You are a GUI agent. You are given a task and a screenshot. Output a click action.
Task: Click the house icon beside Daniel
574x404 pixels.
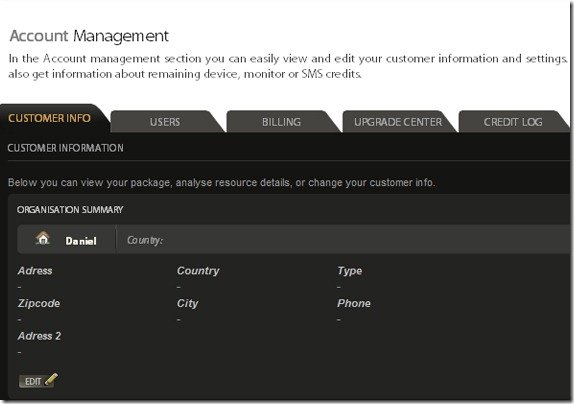click(43, 238)
